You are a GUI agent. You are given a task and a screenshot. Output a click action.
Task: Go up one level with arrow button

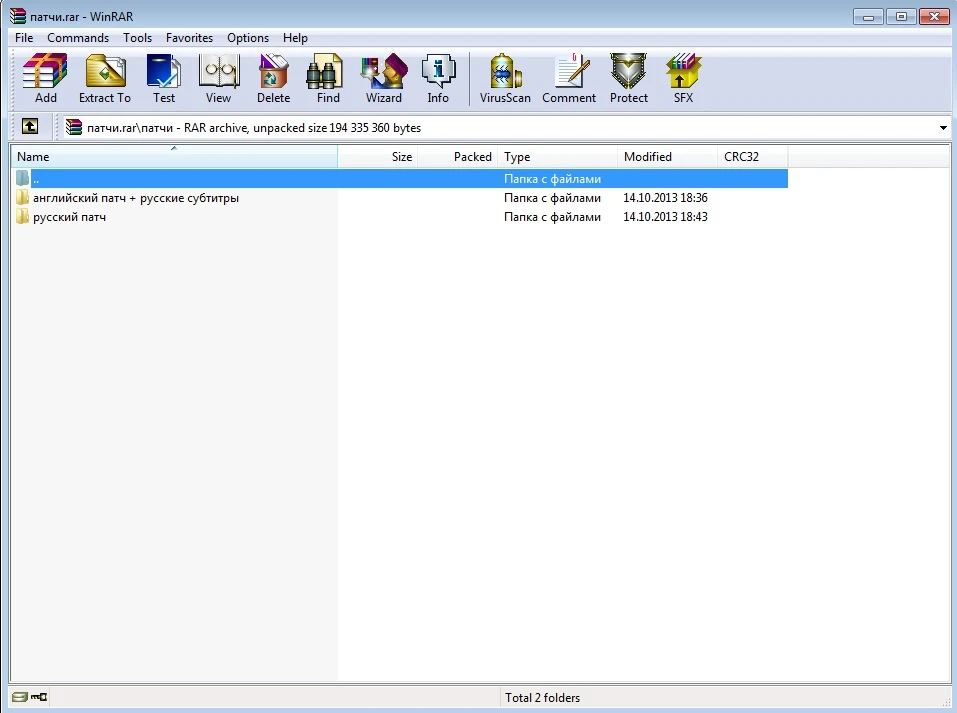click(x=30, y=127)
